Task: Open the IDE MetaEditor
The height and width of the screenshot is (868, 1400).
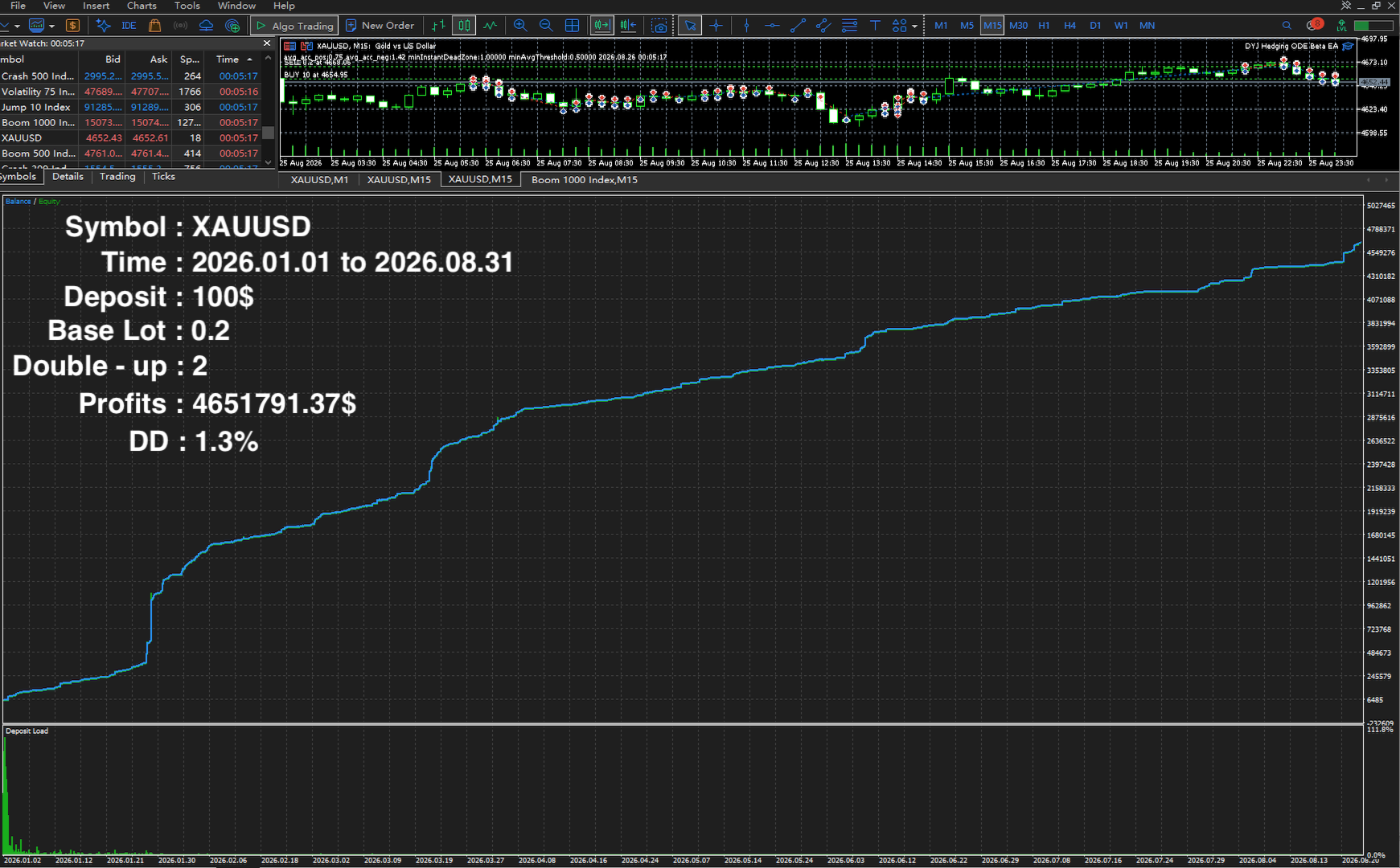Action: 129,26
